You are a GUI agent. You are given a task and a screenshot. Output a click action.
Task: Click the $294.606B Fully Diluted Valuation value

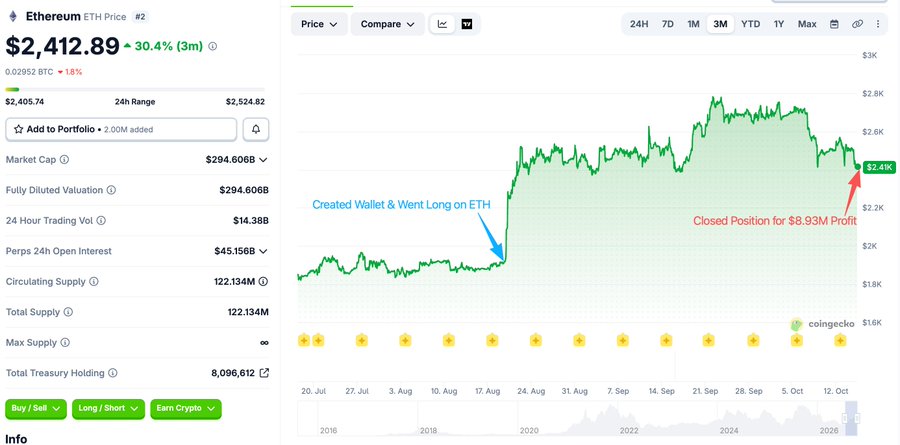[244, 190]
